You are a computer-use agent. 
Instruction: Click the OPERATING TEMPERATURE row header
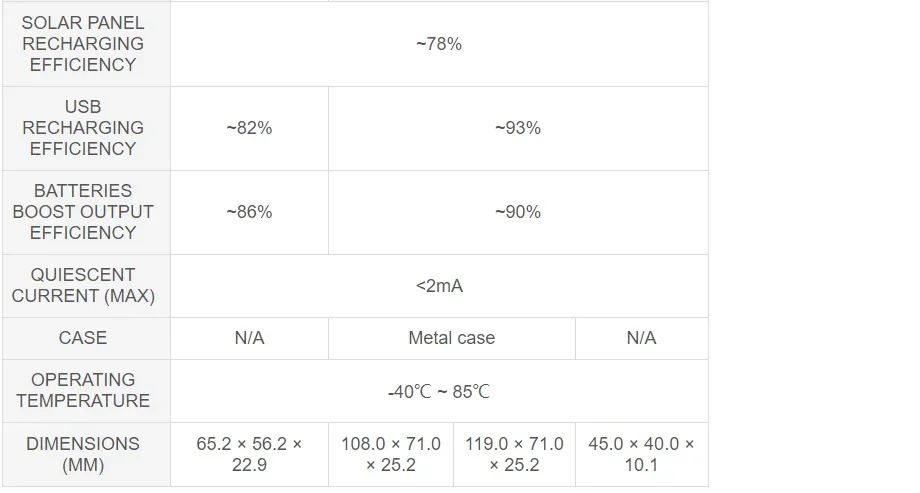click(83, 390)
